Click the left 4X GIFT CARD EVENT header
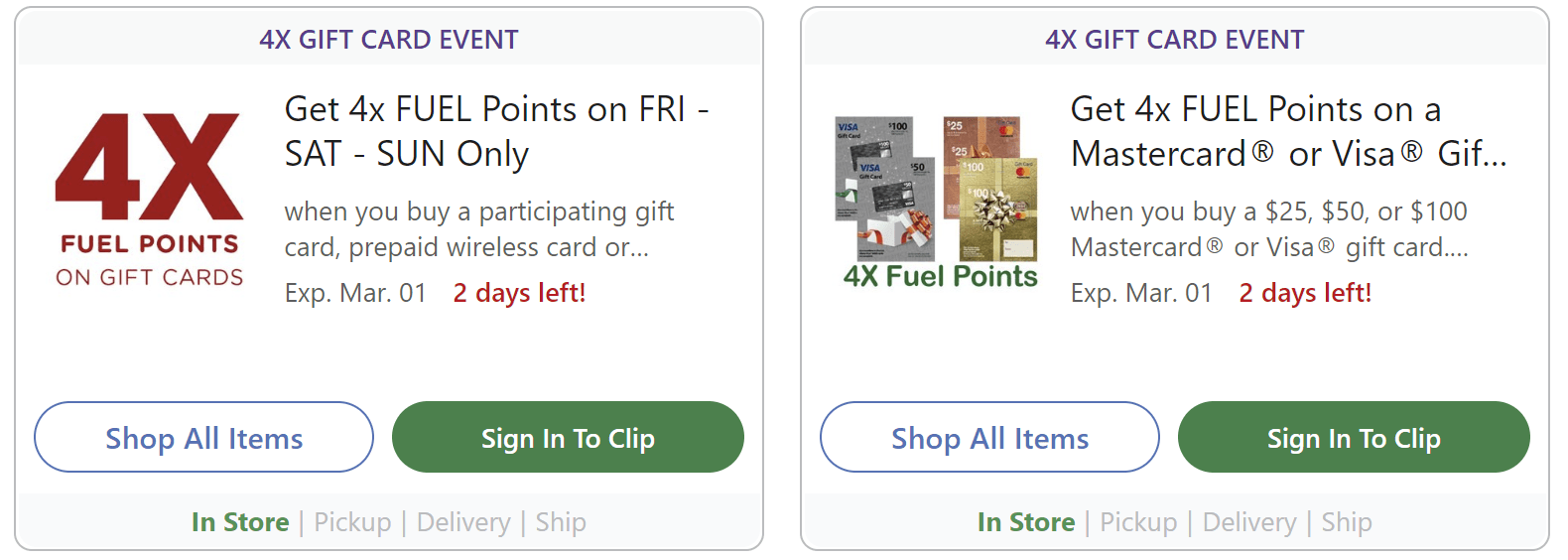1568x560 pixels. pos(389,40)
